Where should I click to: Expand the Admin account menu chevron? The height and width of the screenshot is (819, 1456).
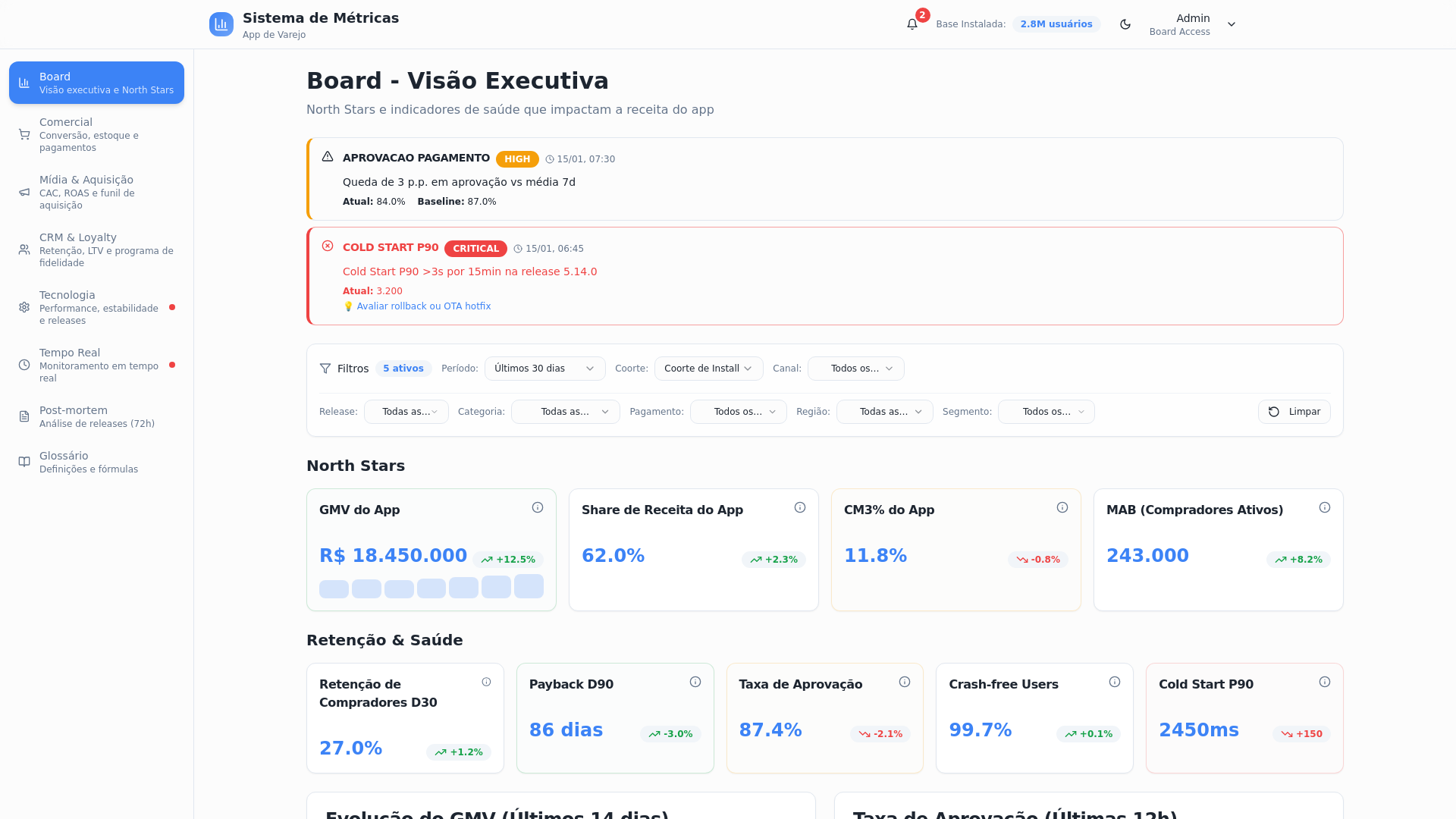(x=1232, y=24)
